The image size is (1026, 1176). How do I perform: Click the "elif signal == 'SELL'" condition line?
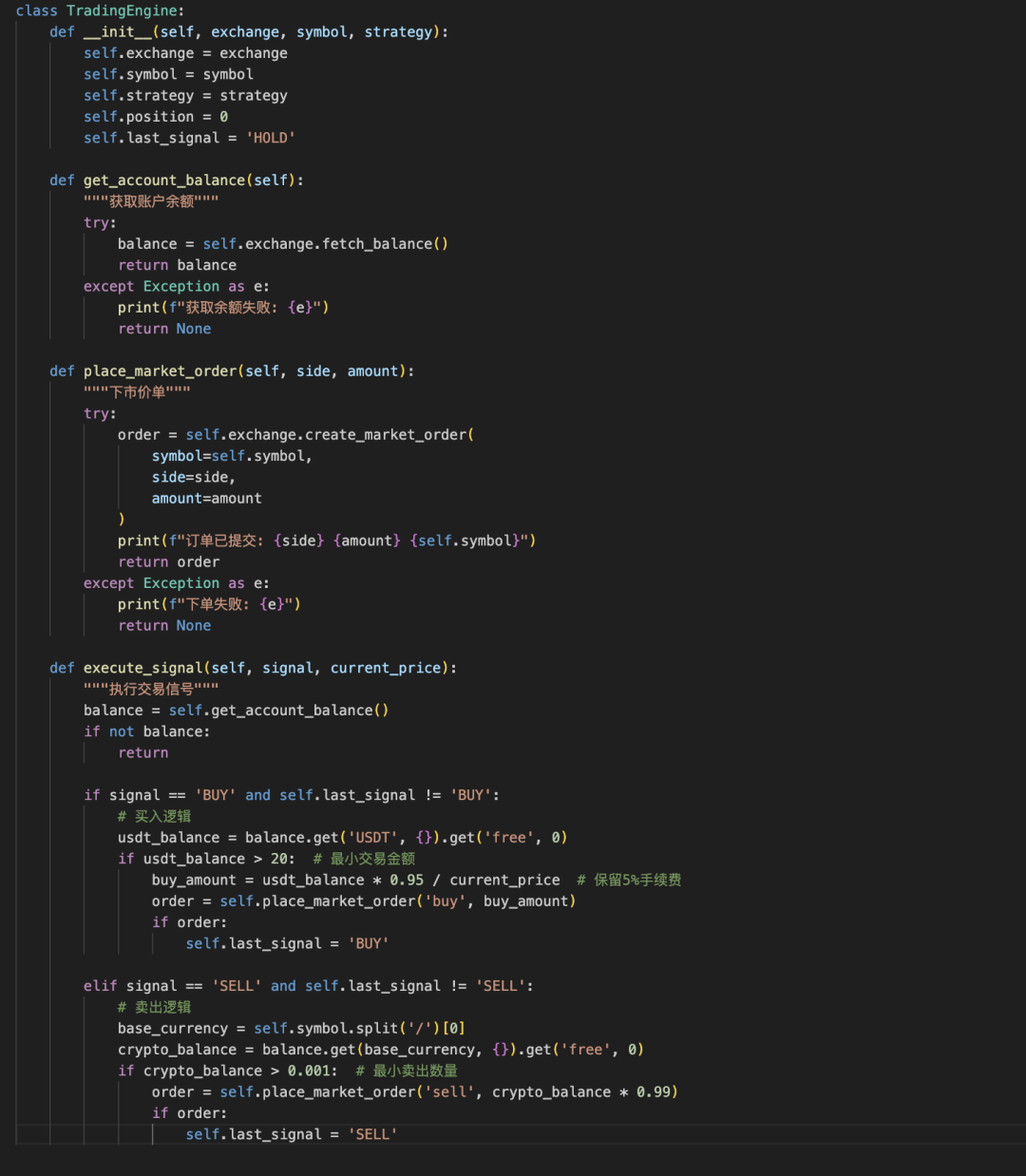click(x=309, y=986)
